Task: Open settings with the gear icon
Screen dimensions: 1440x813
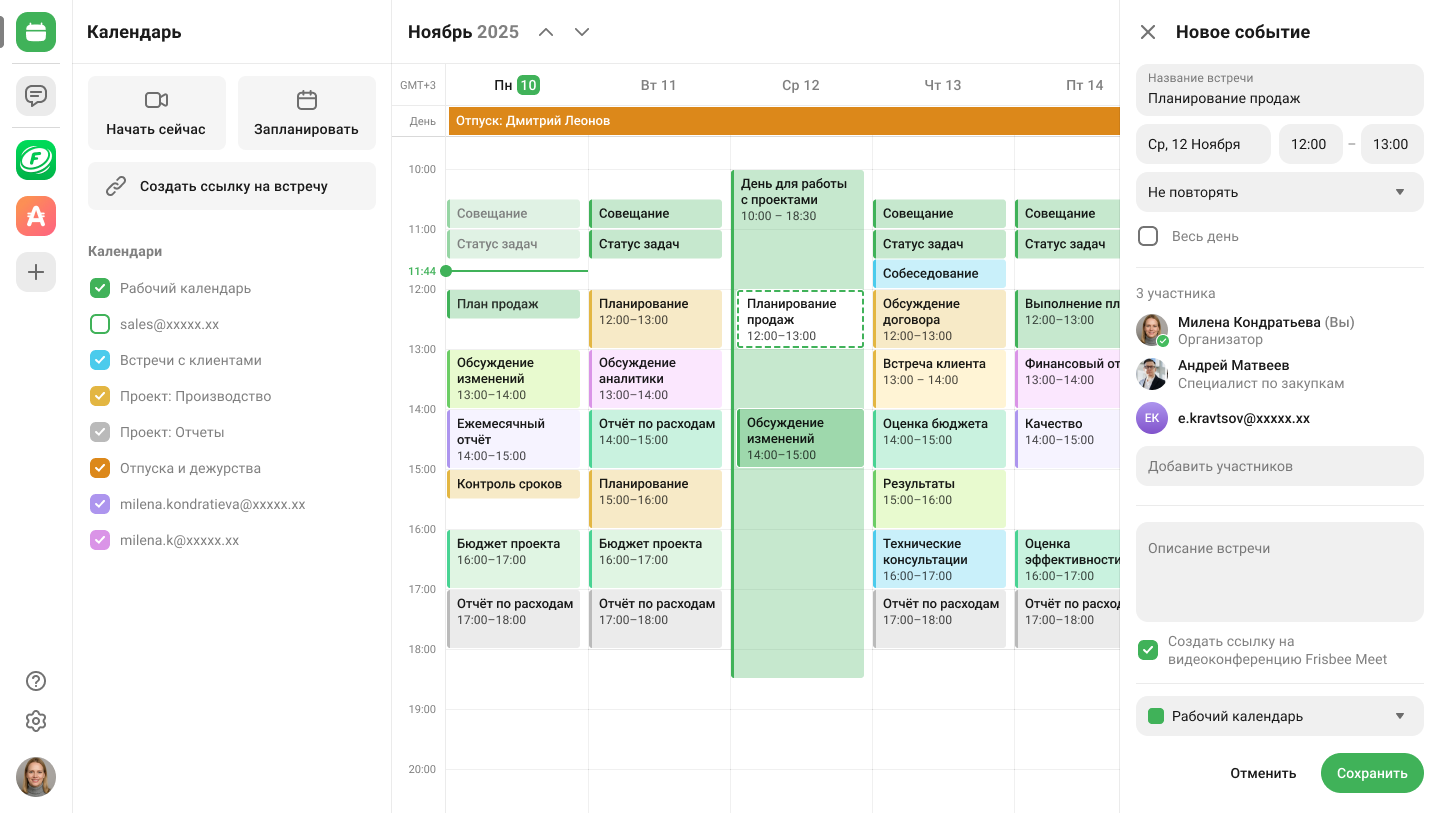Action: [x=36, y=721]
